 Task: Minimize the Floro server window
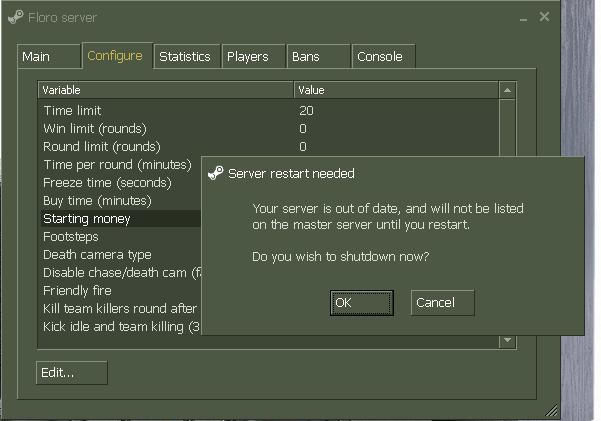coord(524,18)
